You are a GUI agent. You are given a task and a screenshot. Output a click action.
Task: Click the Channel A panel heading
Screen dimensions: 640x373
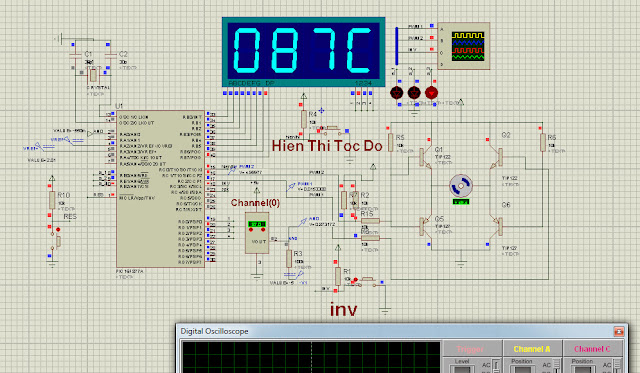[532, 349]
